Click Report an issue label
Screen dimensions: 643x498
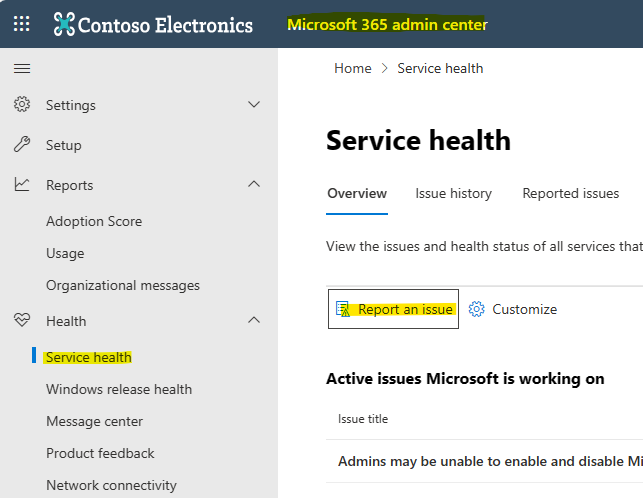(x=405, y=309)
